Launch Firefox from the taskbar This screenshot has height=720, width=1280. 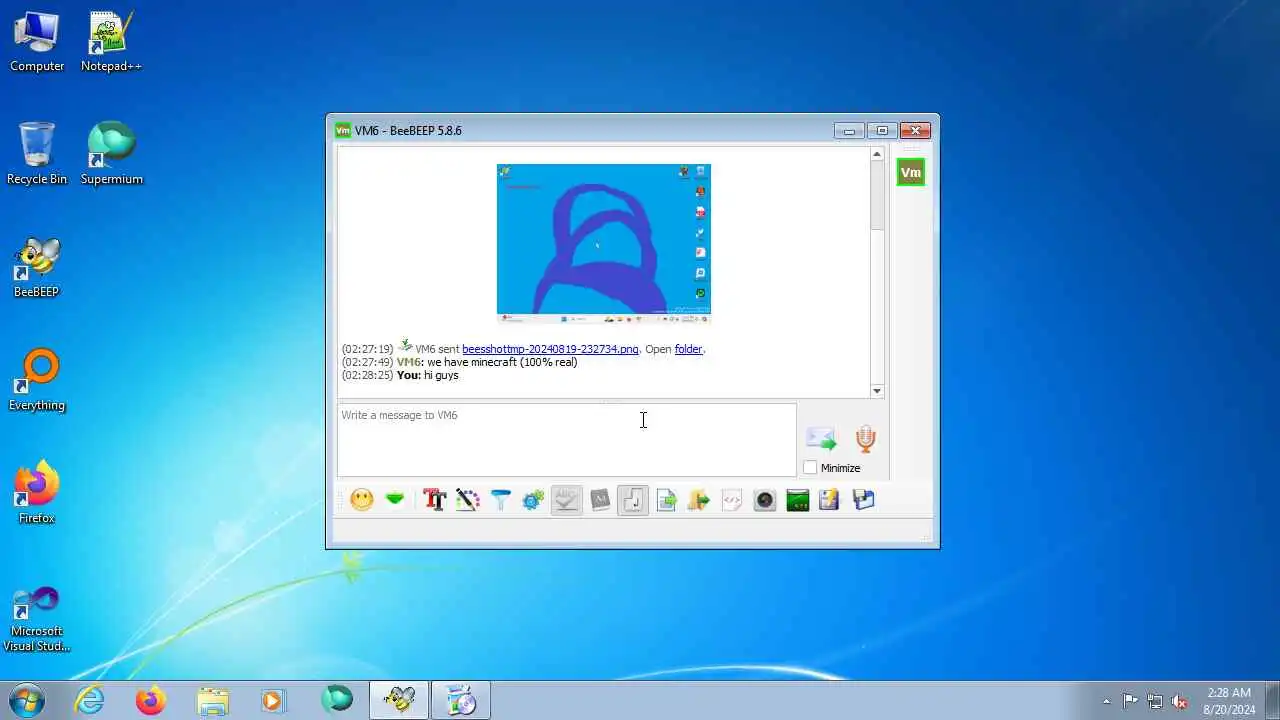click(x=151, y=700)
